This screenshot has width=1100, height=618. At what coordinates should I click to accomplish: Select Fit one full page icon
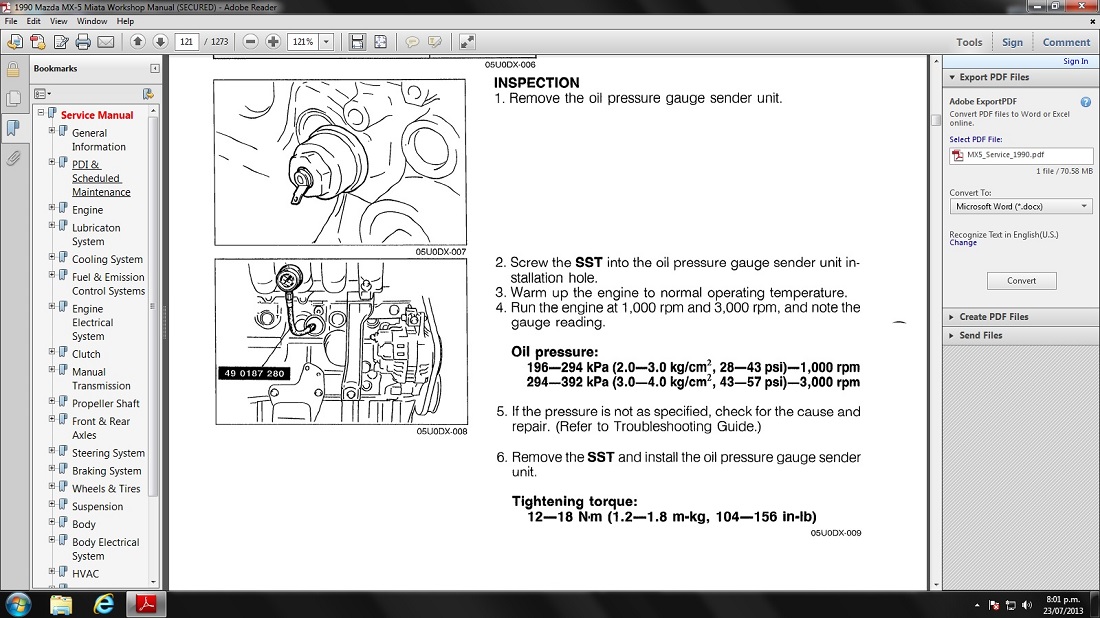click(x=380, y=42)
